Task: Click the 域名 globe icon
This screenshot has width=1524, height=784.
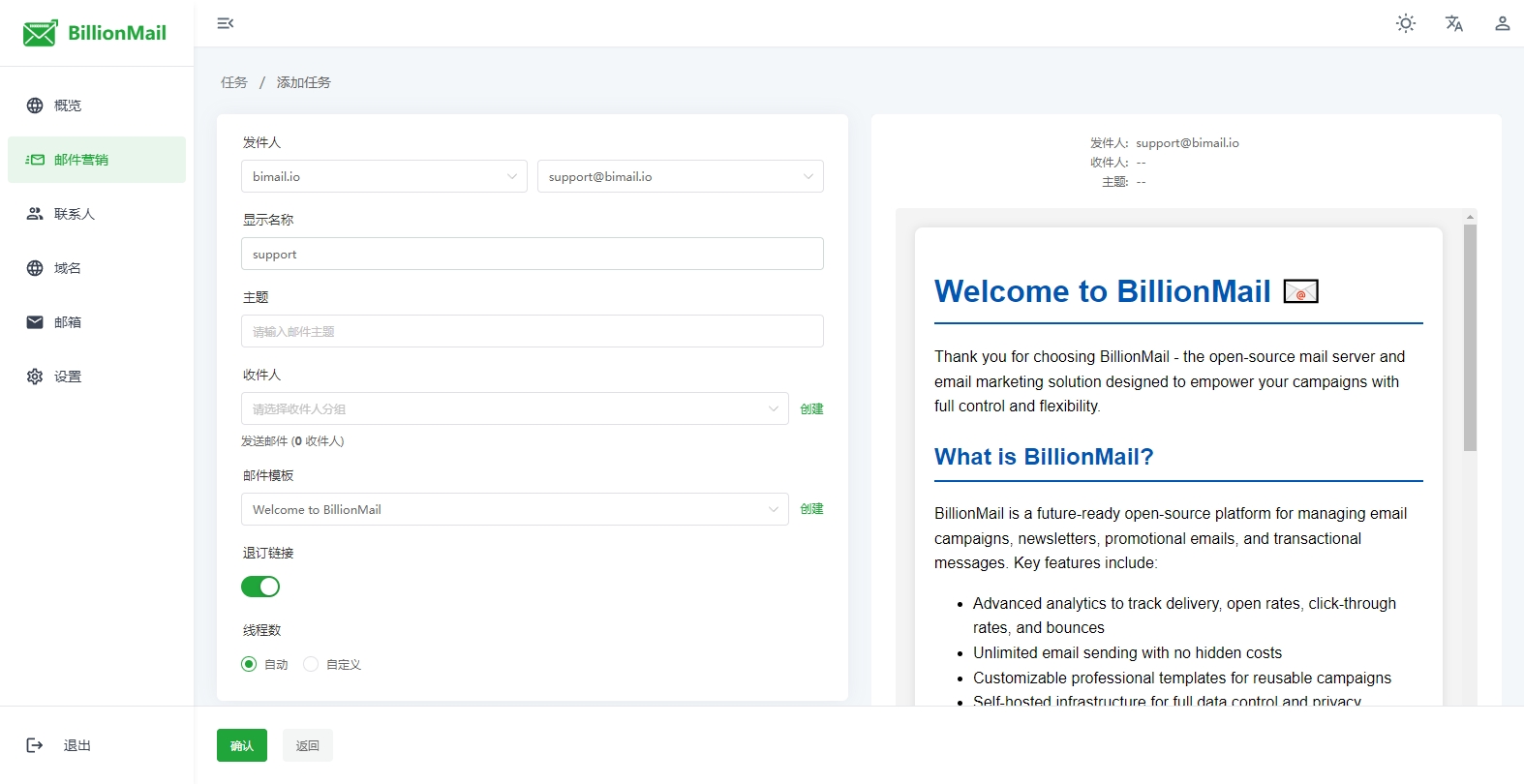Action: [x=35, y=268]
